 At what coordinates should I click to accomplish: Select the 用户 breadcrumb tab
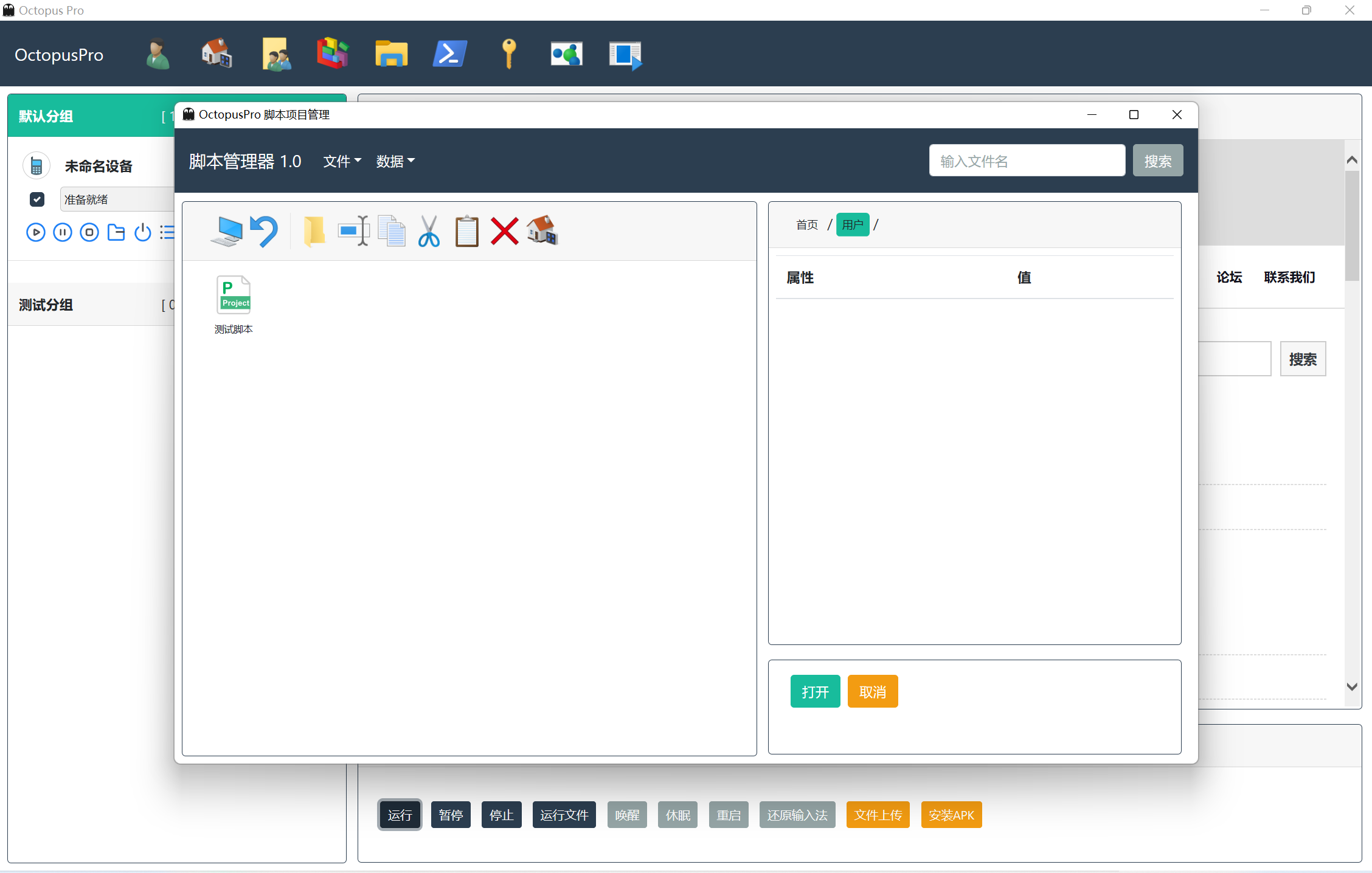(x=852, y=225)
